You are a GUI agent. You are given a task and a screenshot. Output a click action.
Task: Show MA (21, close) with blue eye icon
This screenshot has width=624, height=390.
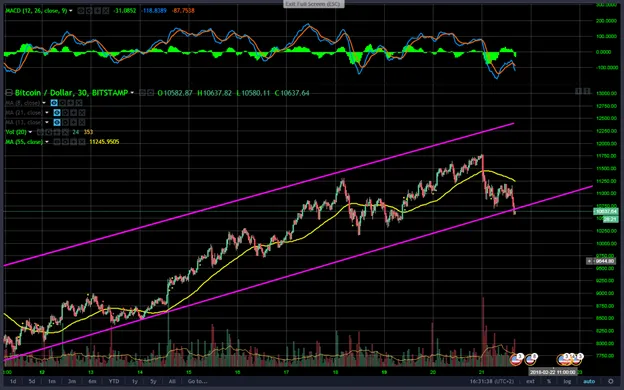pos(57,113)
